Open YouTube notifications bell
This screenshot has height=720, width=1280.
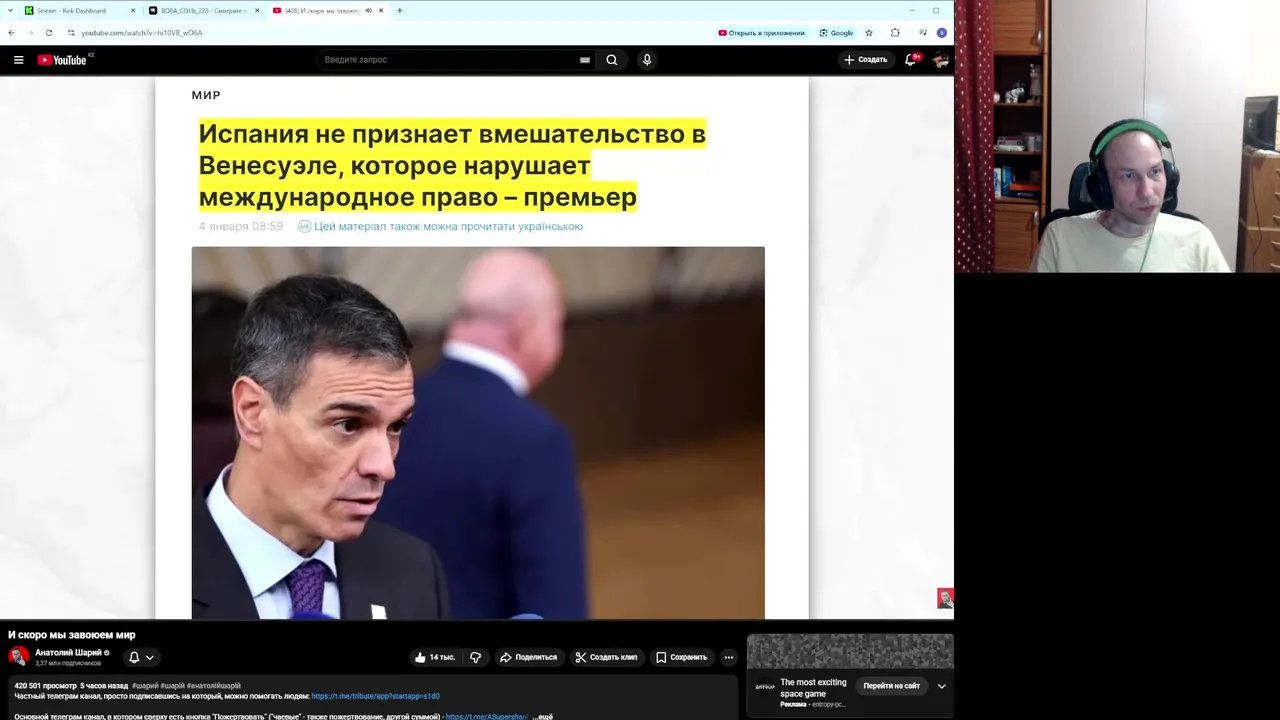point(910,60)
